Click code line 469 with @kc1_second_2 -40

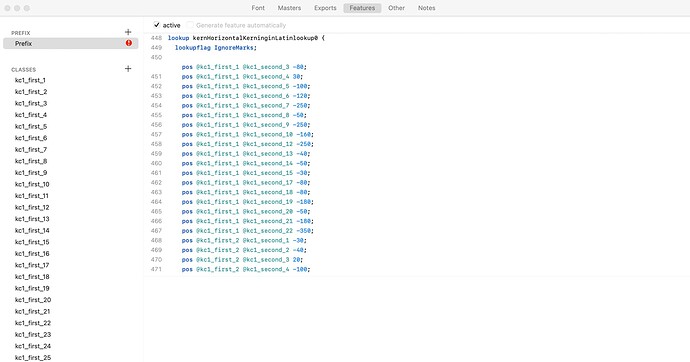pyautogui.click(x=244, y=250)
